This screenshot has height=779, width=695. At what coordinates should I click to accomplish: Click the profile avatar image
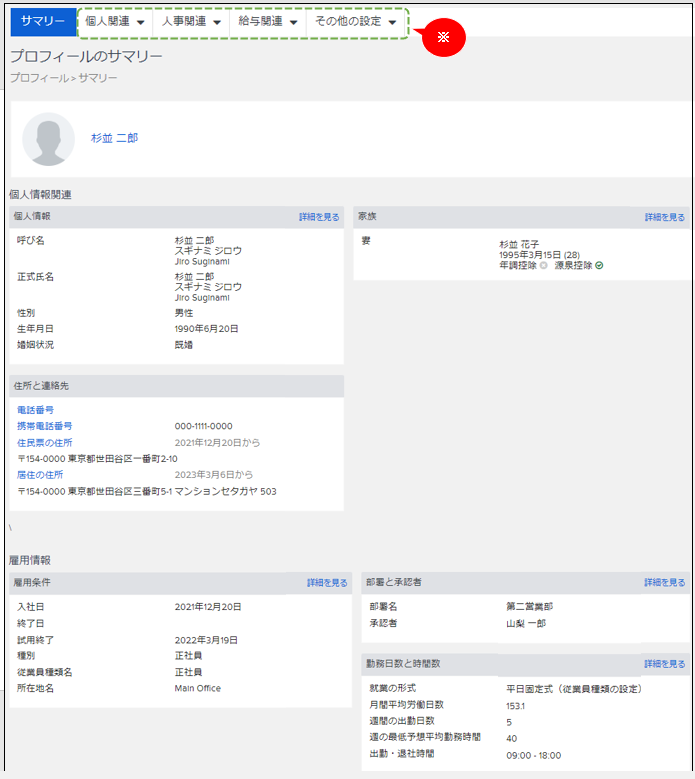pos(48,138)
